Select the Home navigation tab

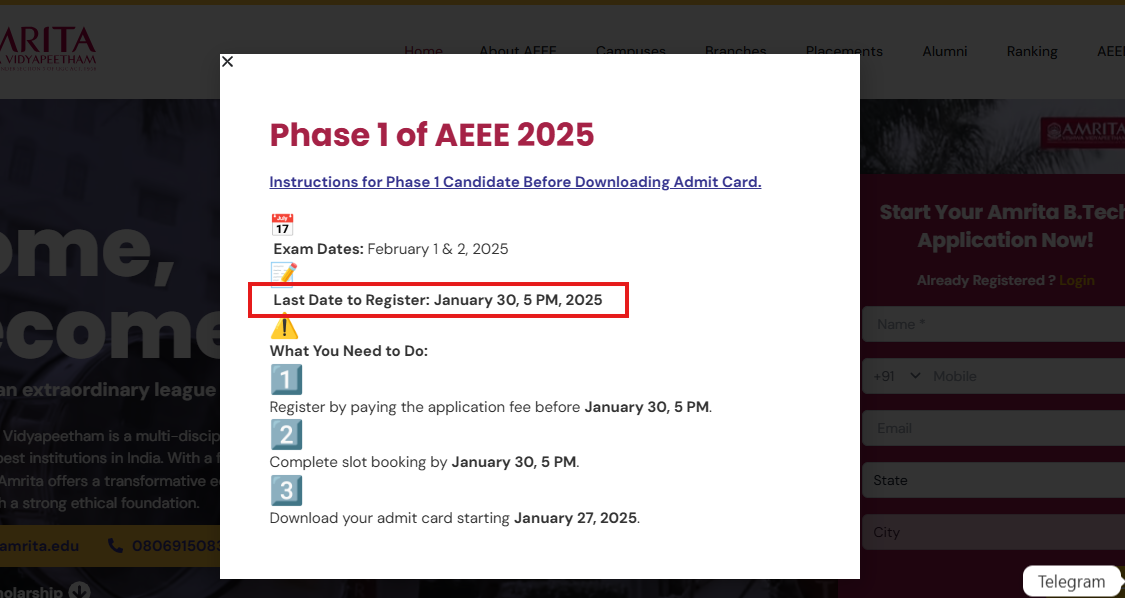(423, 51)
